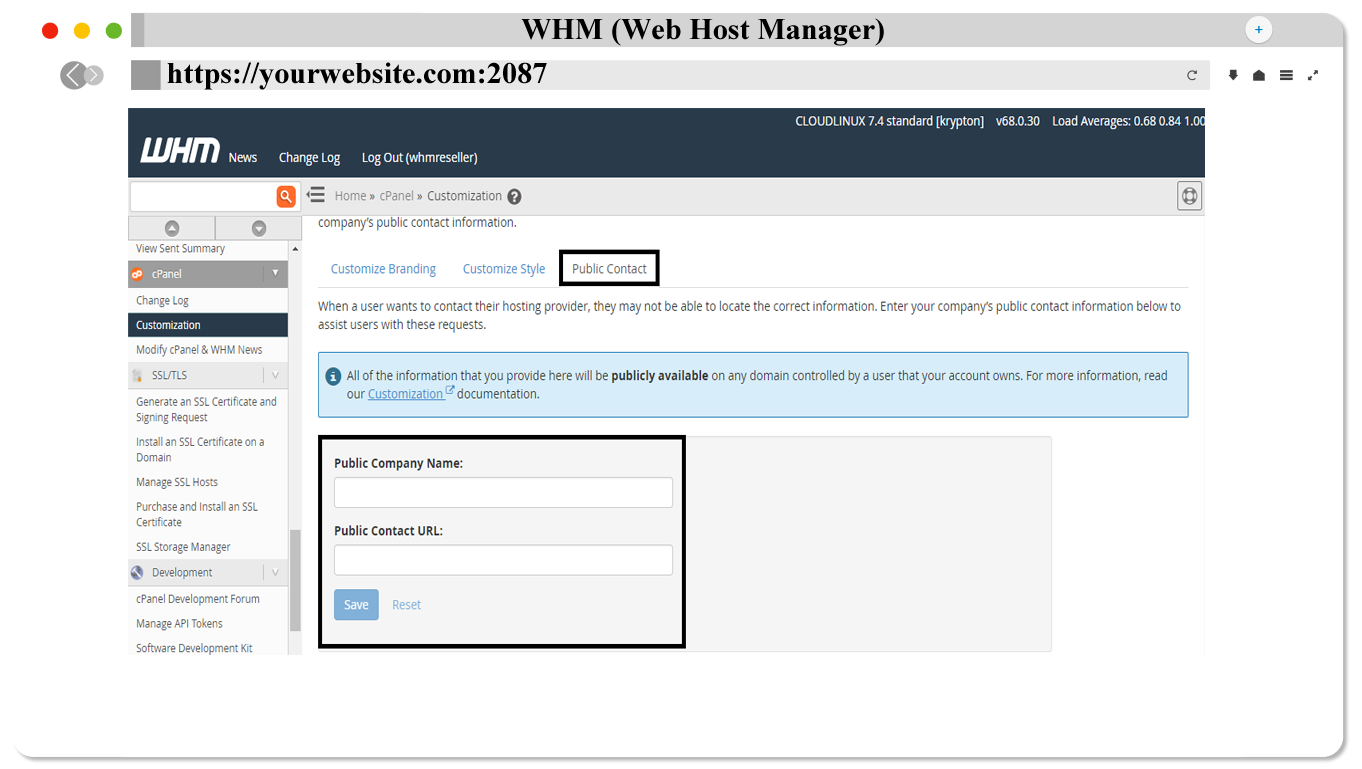Screen dimensions: 1362x769
Task: Click the sidebar vertical scrollbar thumb
Action: [x=295, y=580]
